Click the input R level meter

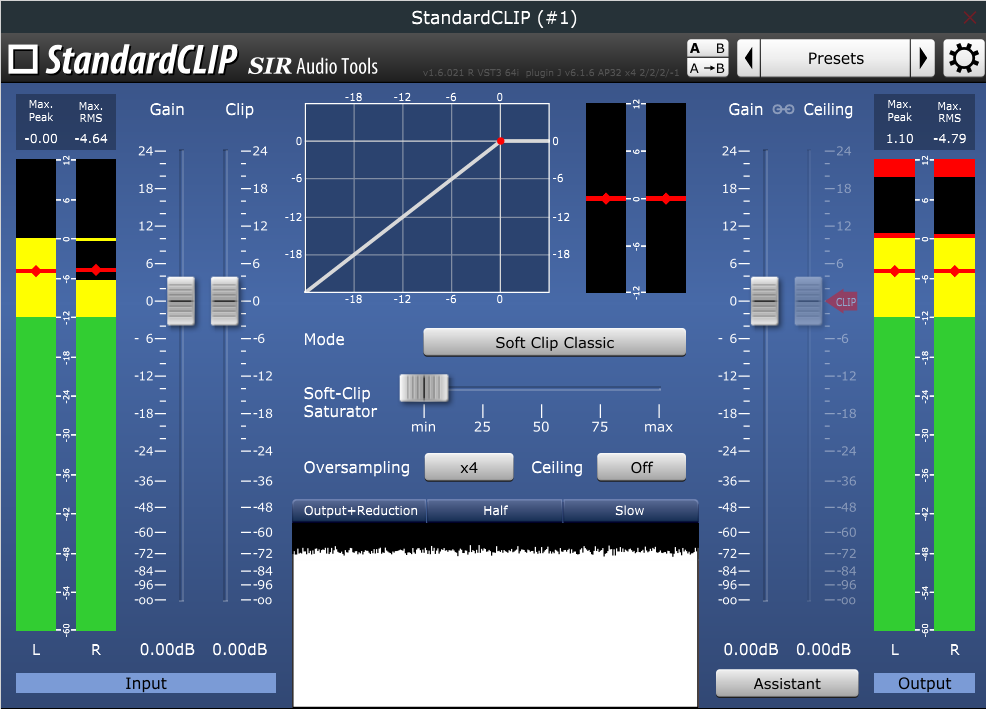click(96, 395)
